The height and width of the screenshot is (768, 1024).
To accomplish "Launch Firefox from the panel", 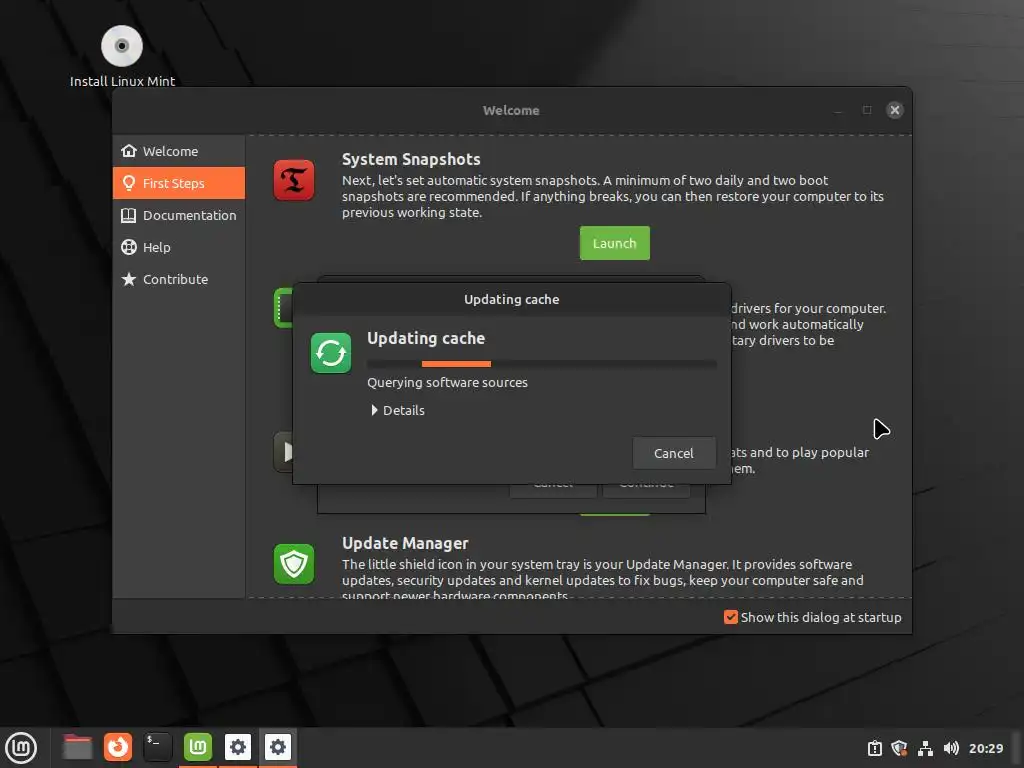I will coord(118,747).
